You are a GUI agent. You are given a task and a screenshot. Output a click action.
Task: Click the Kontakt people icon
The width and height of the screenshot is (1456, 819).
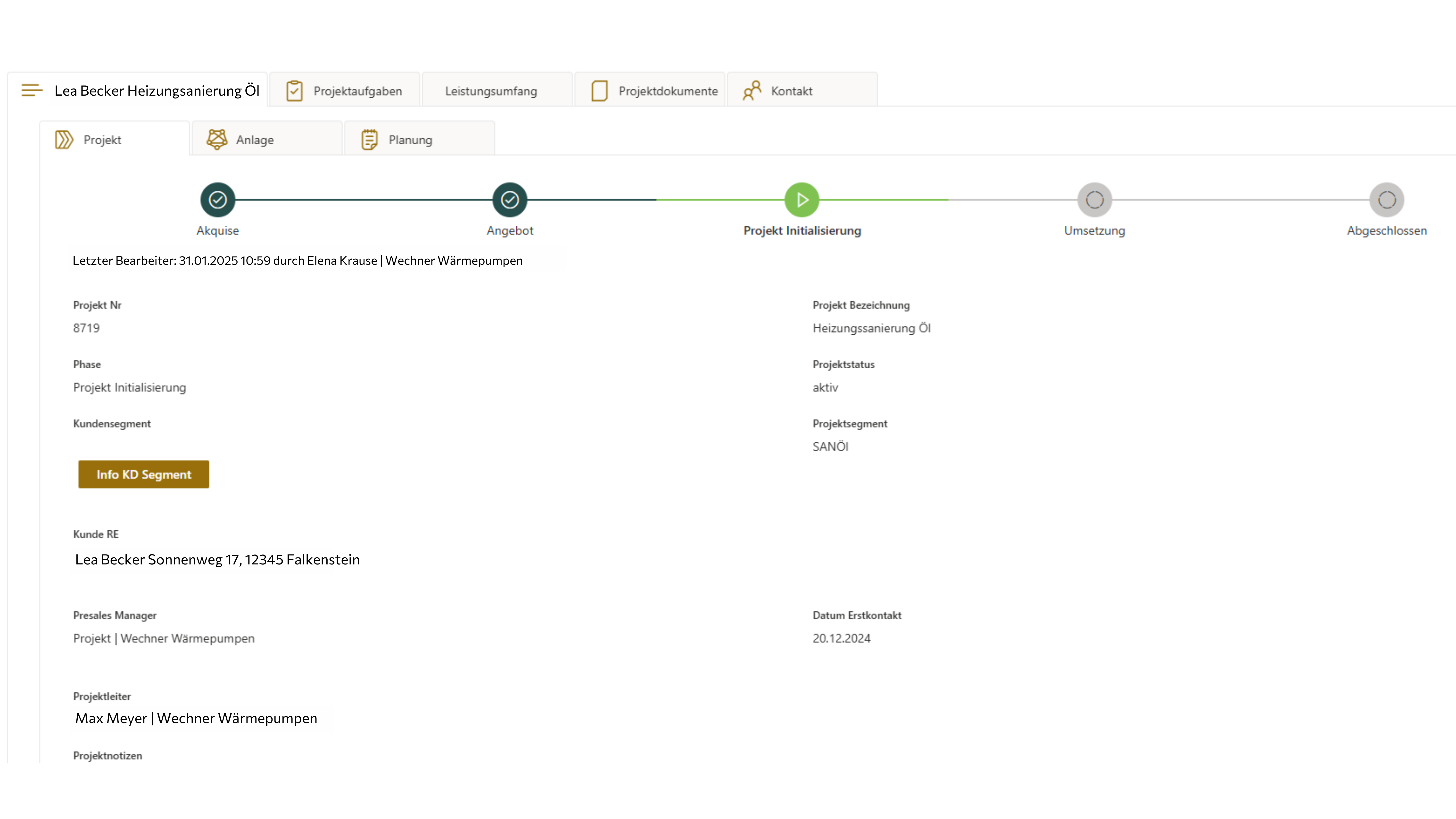pos(752,91)
